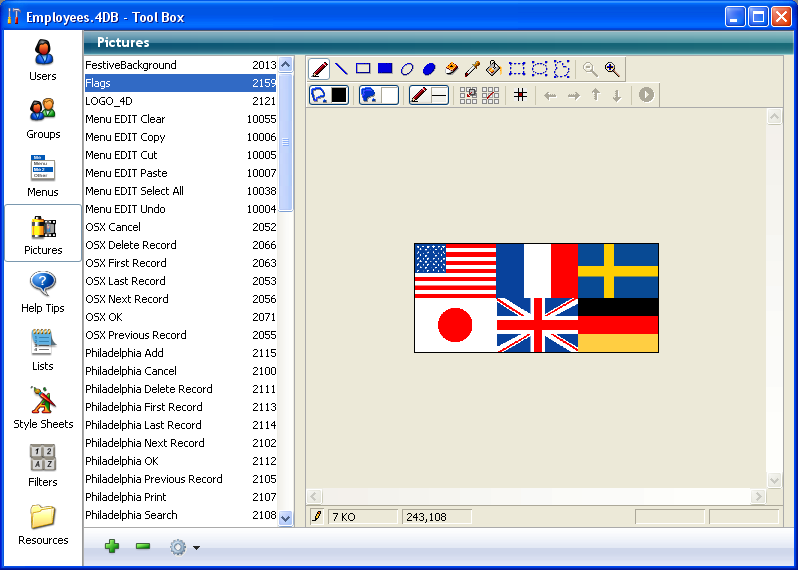
Task: Select the Paint Bucket fill tool
Action: click(495, 69)
